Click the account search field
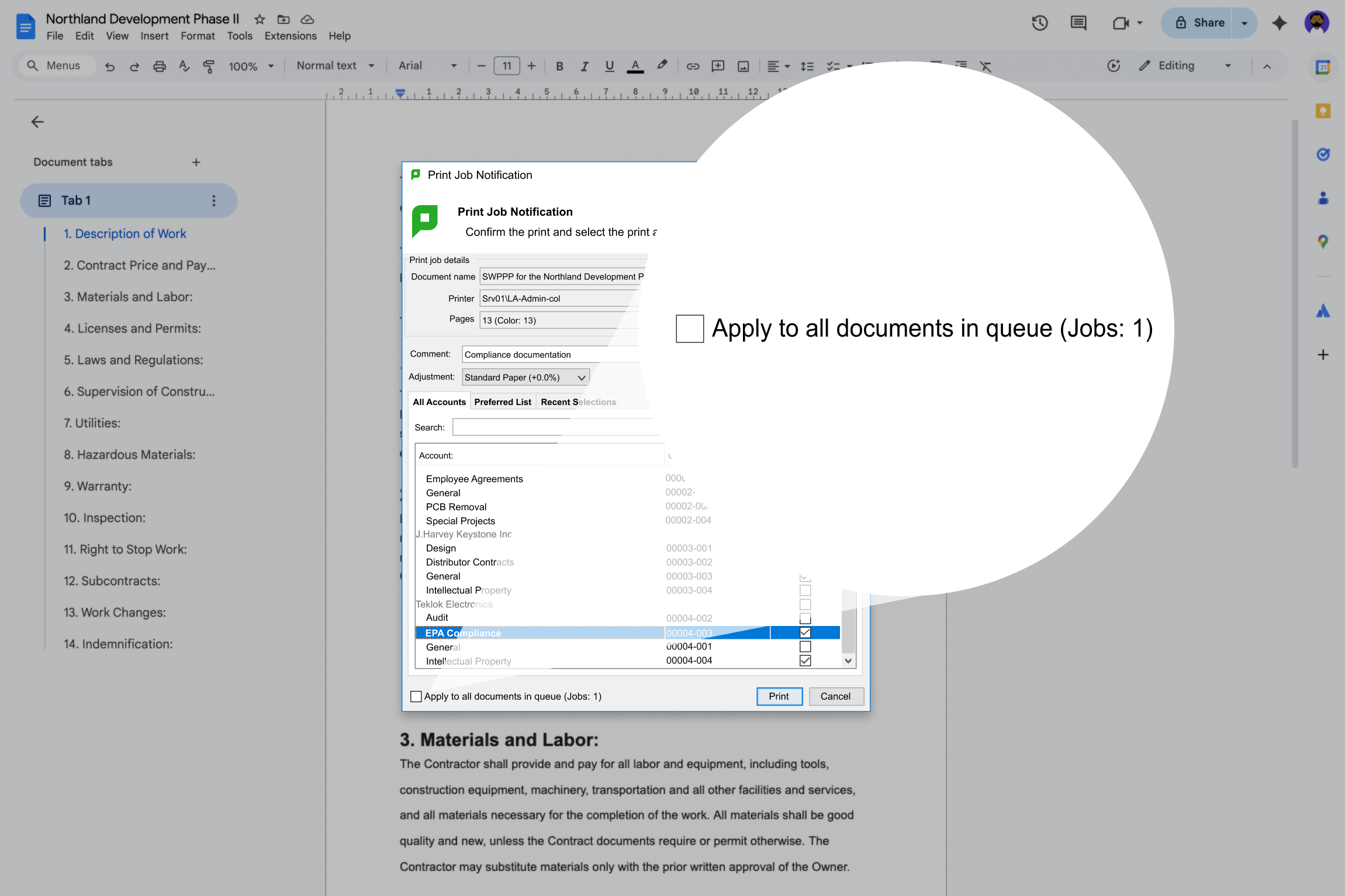 tap(555, 427)
